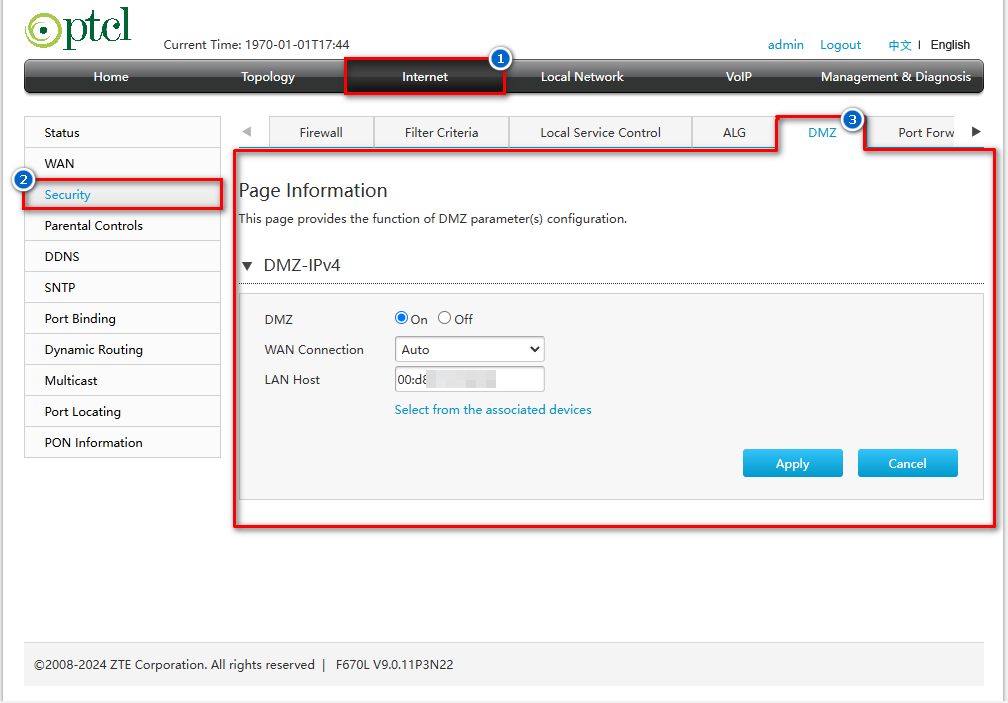The height and width of the screenshot is (703, 1008).
Task: Open SNTP in the sidebar
Action: 122,287
